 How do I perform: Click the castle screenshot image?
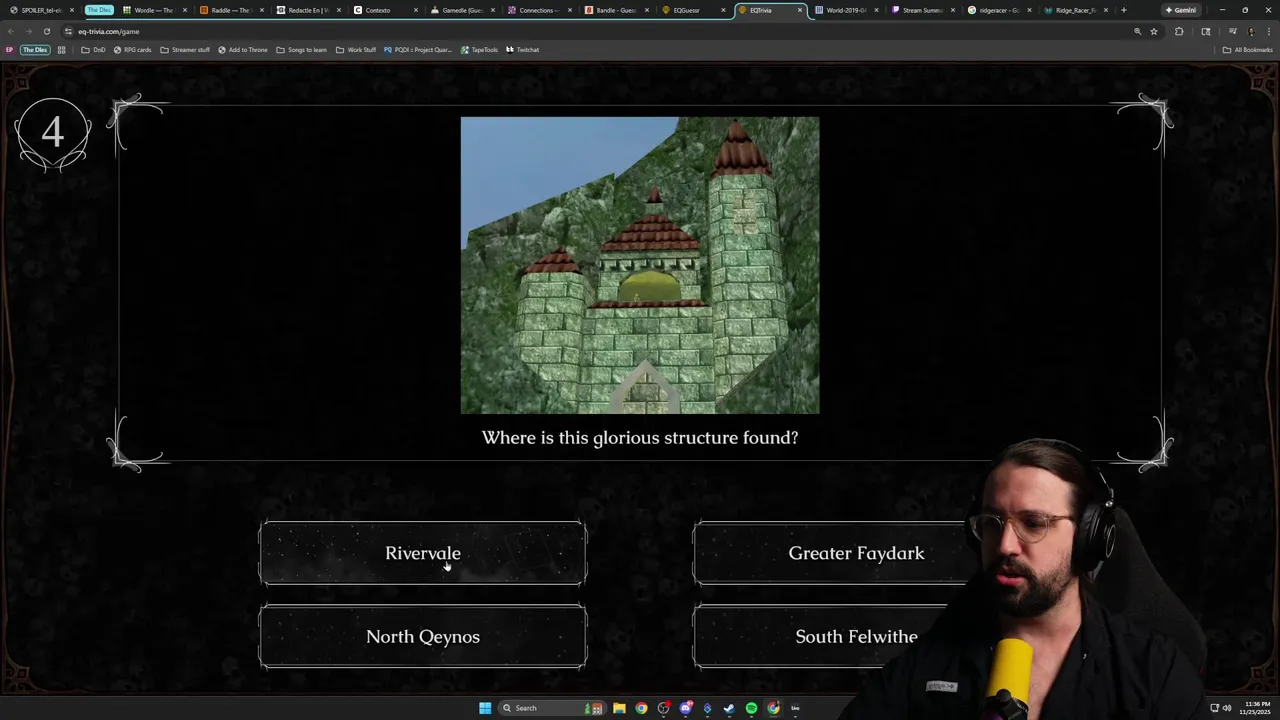click(640, 265)
